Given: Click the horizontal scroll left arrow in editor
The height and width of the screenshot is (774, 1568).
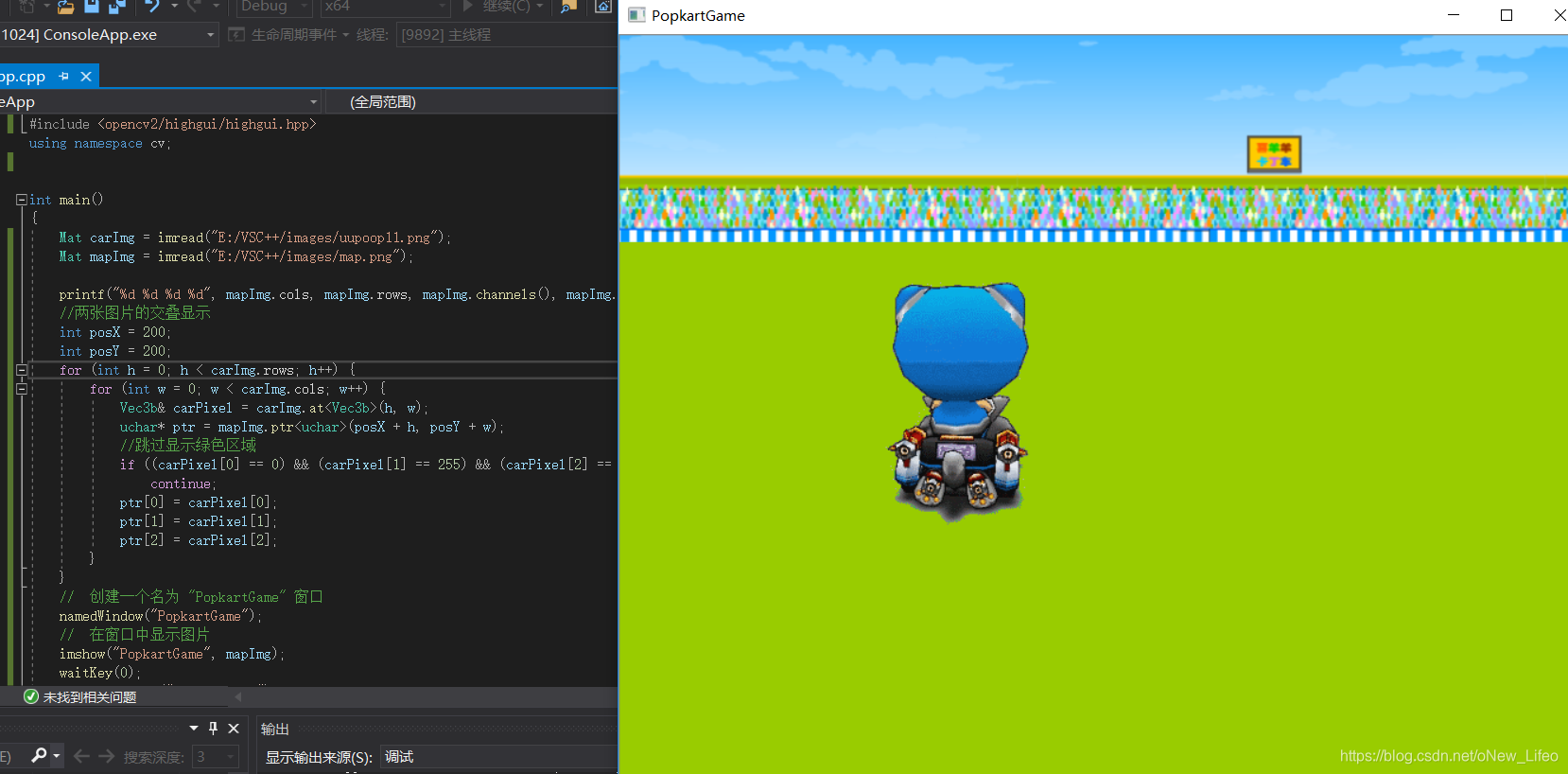Looking at the screenshot, I should (238, 697).
